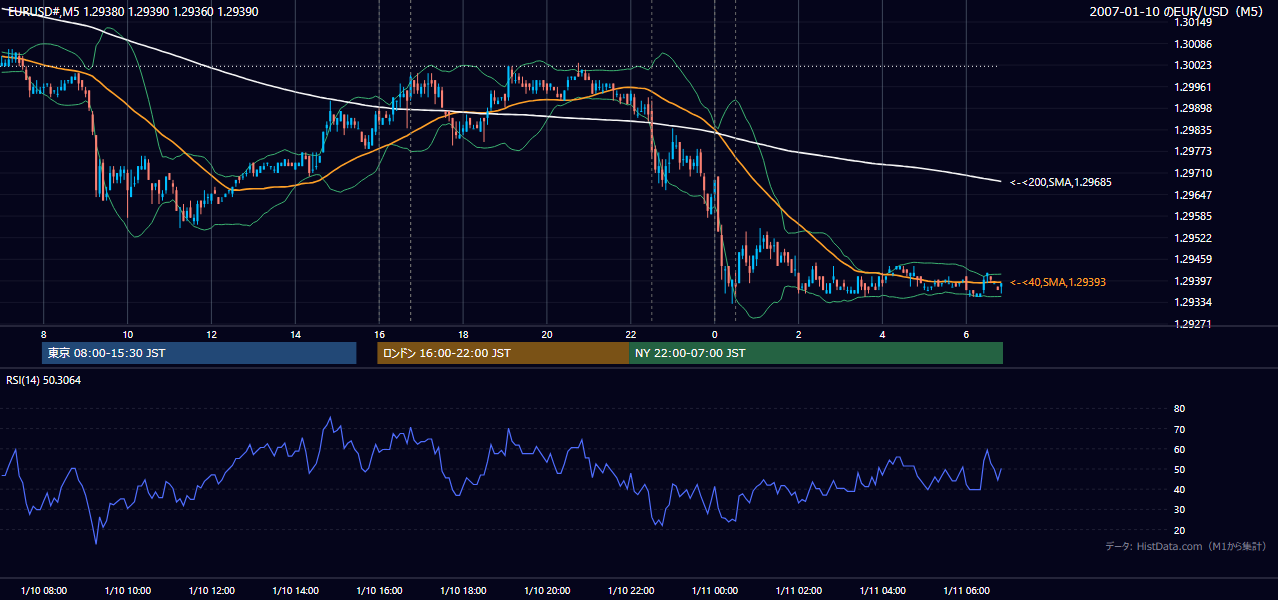This screenshot has width=1278, height=600.
Task: Click the 1/10 10:00 date label
Action: tap(127, 591)
